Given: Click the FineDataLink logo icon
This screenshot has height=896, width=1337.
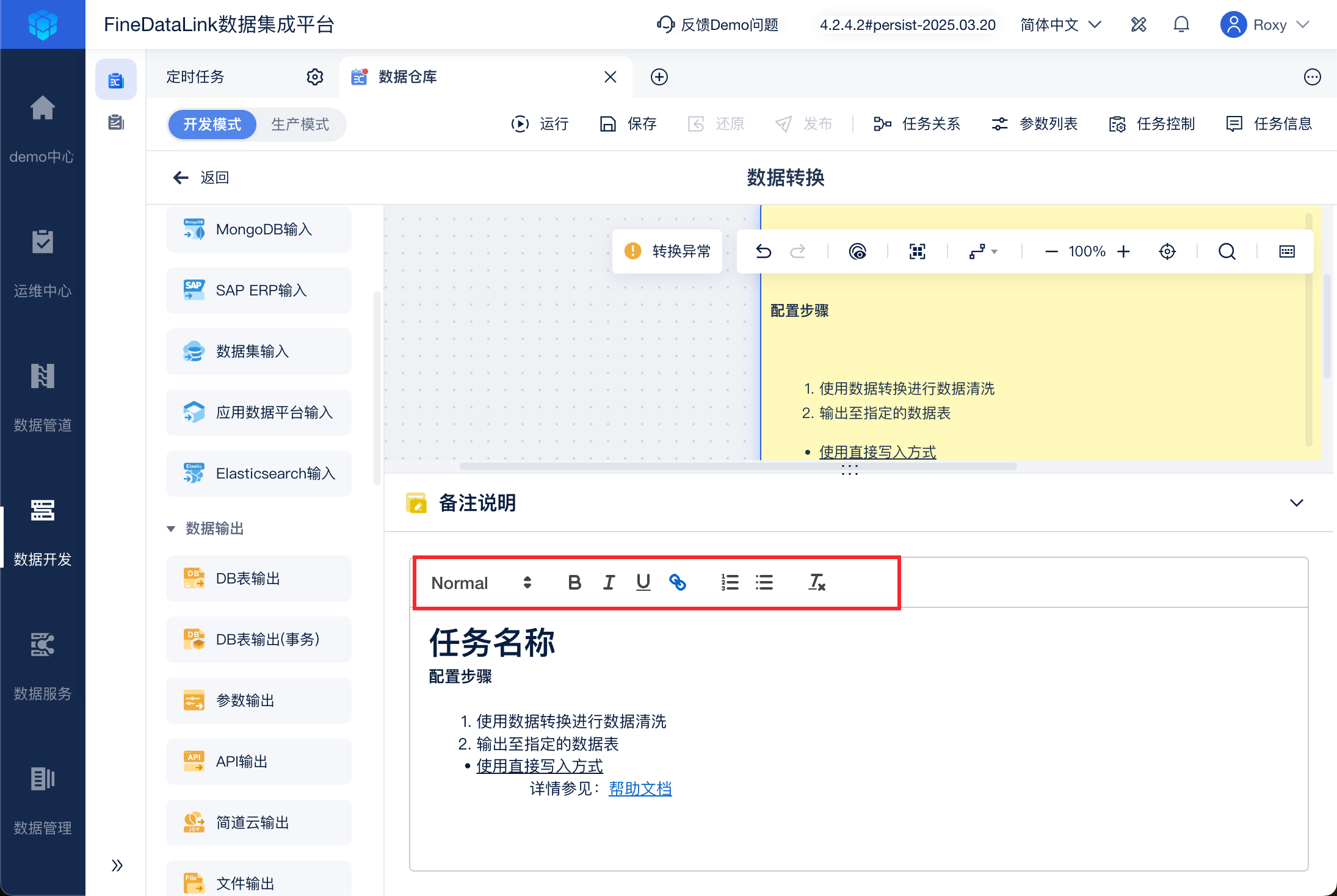Looking at the screenshot, I should (43, 24).
